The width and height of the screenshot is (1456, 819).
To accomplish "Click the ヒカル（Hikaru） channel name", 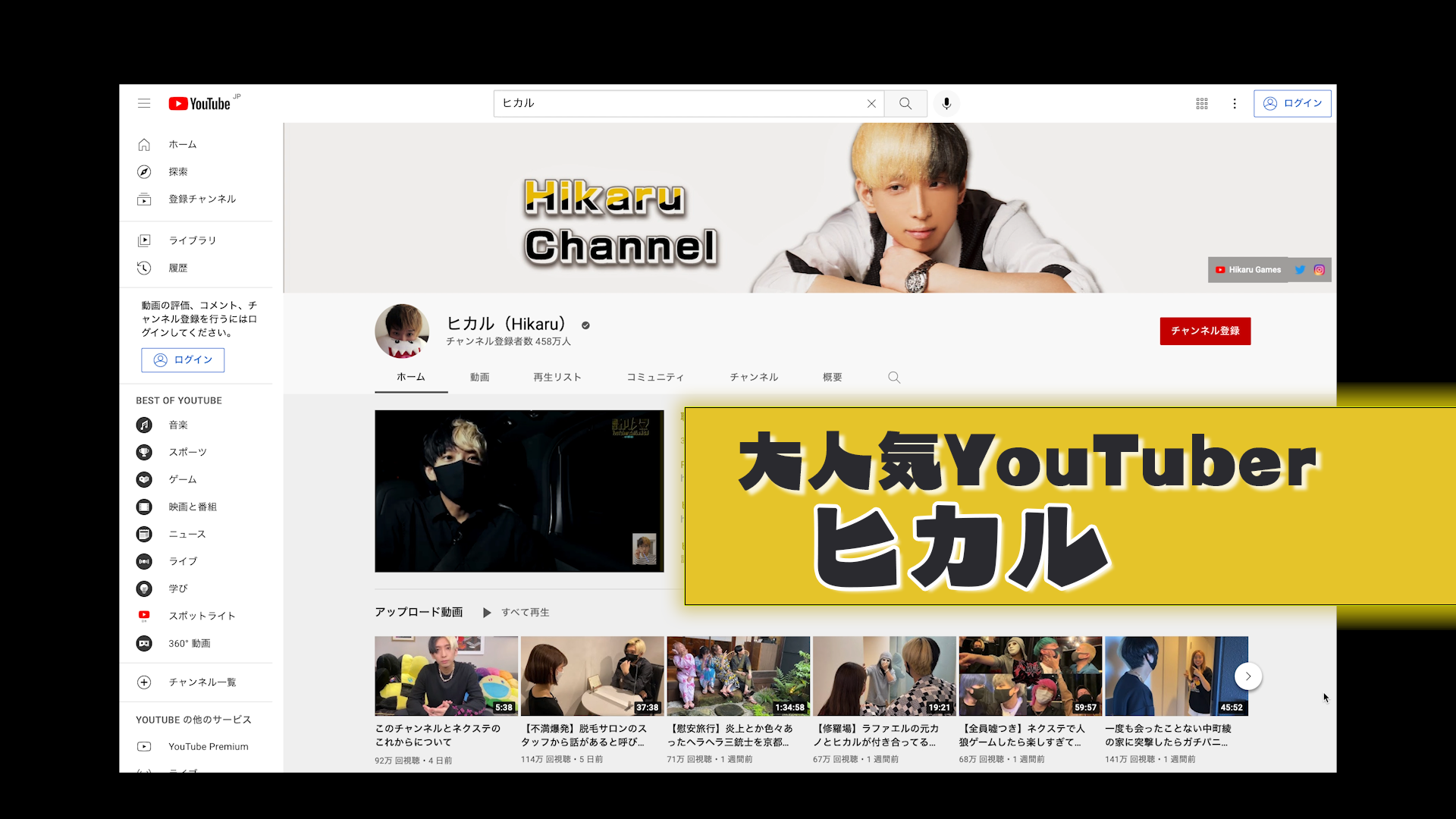I will click(507, 324).
